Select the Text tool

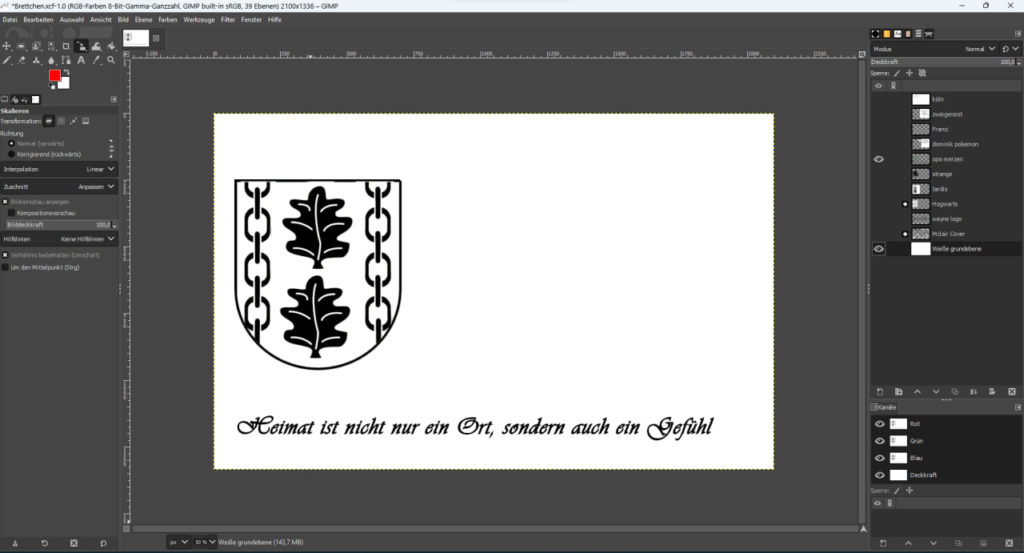(82, 60)
